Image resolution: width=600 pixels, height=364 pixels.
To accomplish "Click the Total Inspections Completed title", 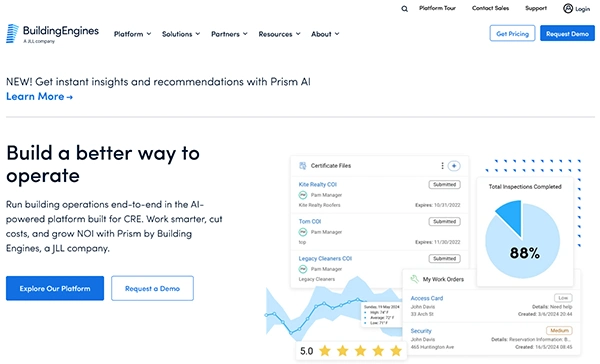I will pos(525,187).
